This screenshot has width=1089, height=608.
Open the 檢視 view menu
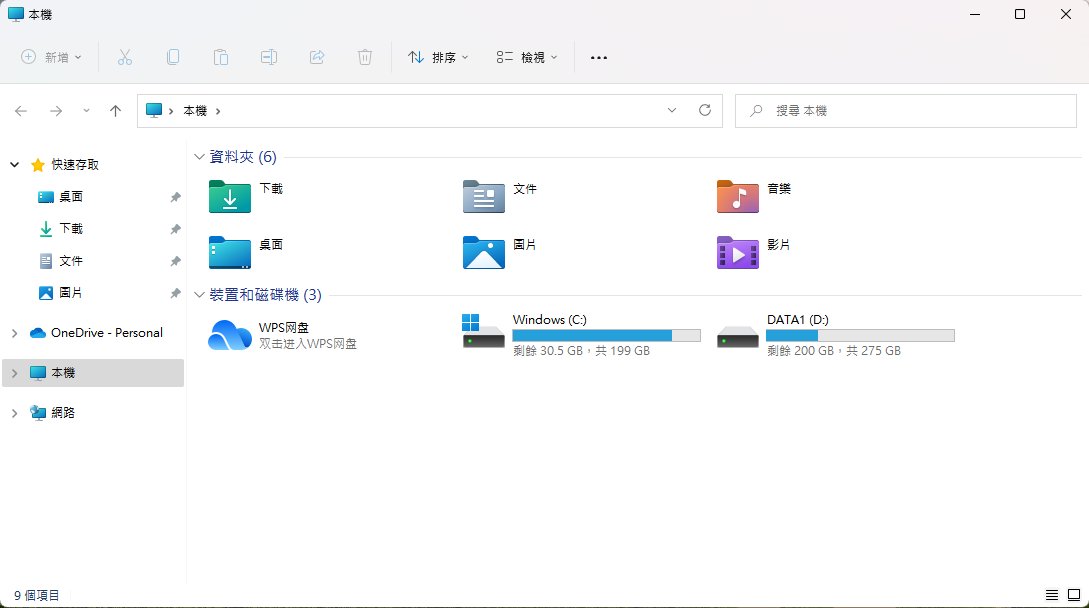pyautogui.click(x=527, y=57)
